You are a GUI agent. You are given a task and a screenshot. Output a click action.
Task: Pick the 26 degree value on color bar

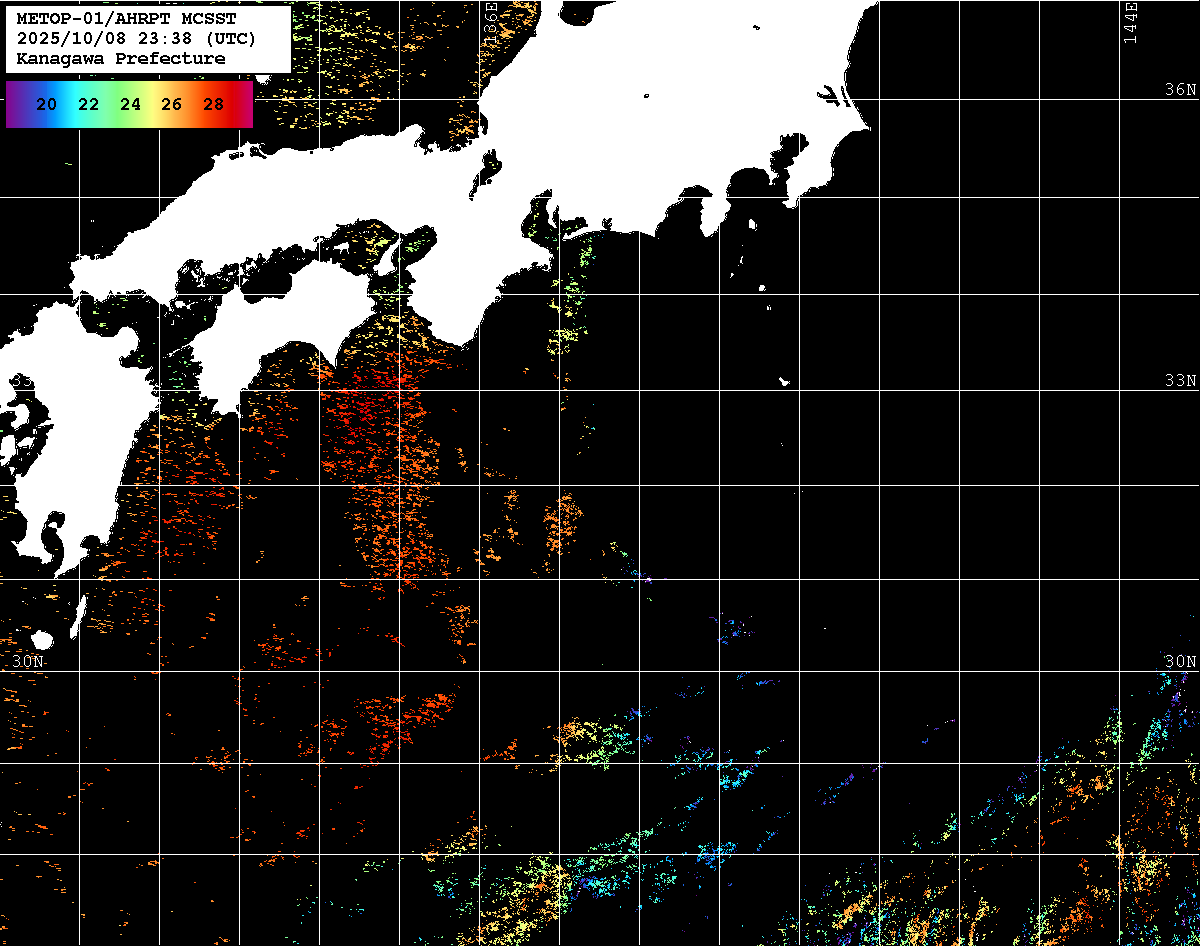coord(171,104)
